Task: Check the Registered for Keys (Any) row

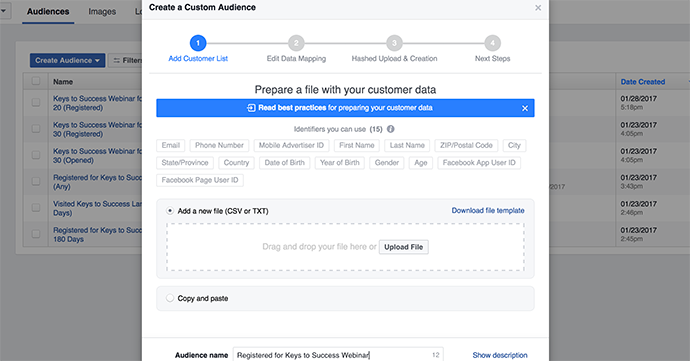Action: (36, 181)
